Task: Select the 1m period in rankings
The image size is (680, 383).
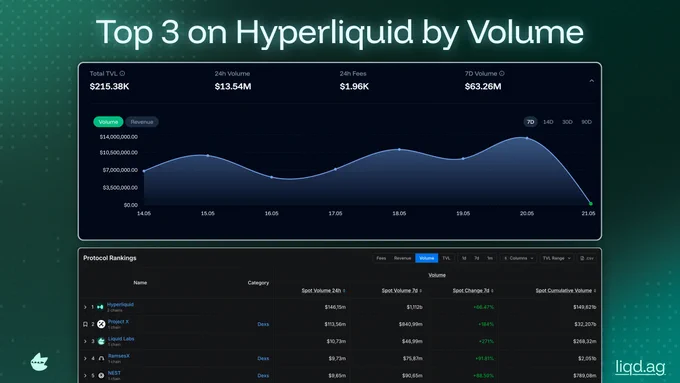Action: coord(490,258)
